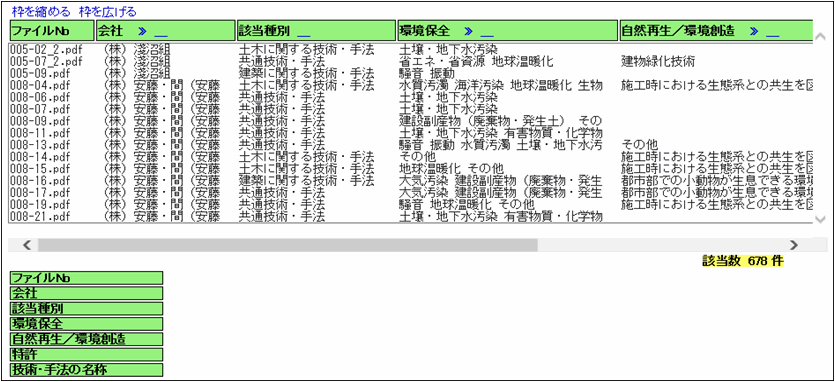Viewport: 835px width, 382px height.
Task: Click the ファイルNo button in the lower list
Action: pos(86,278)
